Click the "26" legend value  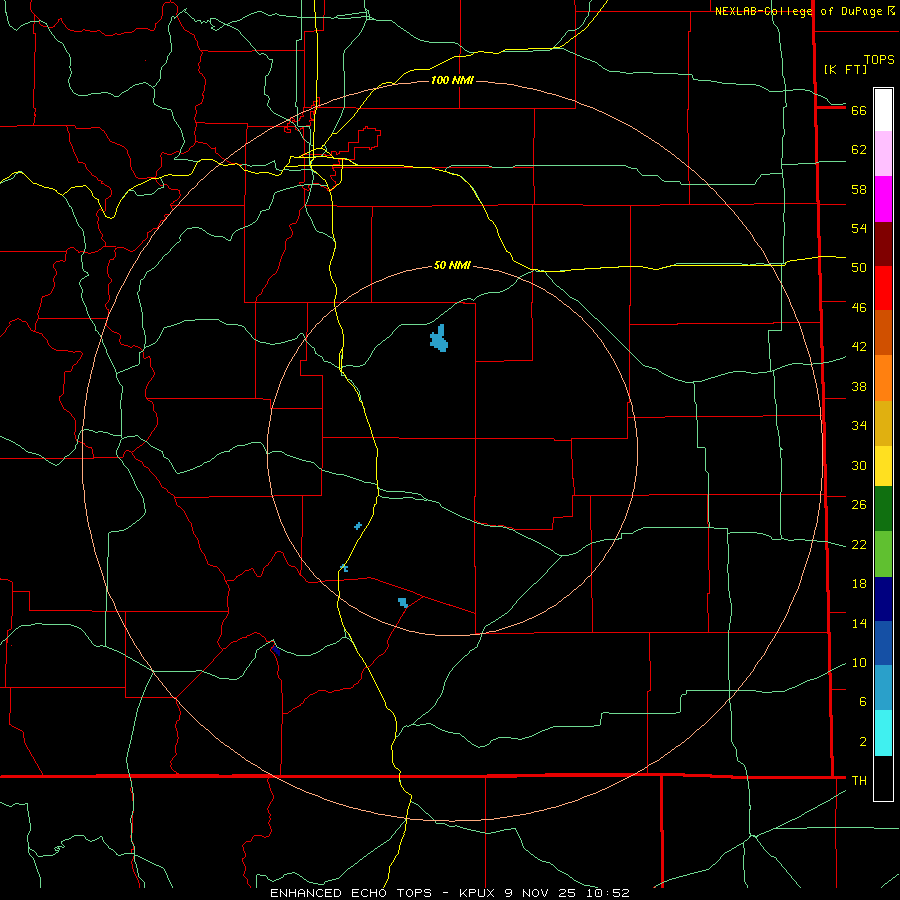pos(859,505)
